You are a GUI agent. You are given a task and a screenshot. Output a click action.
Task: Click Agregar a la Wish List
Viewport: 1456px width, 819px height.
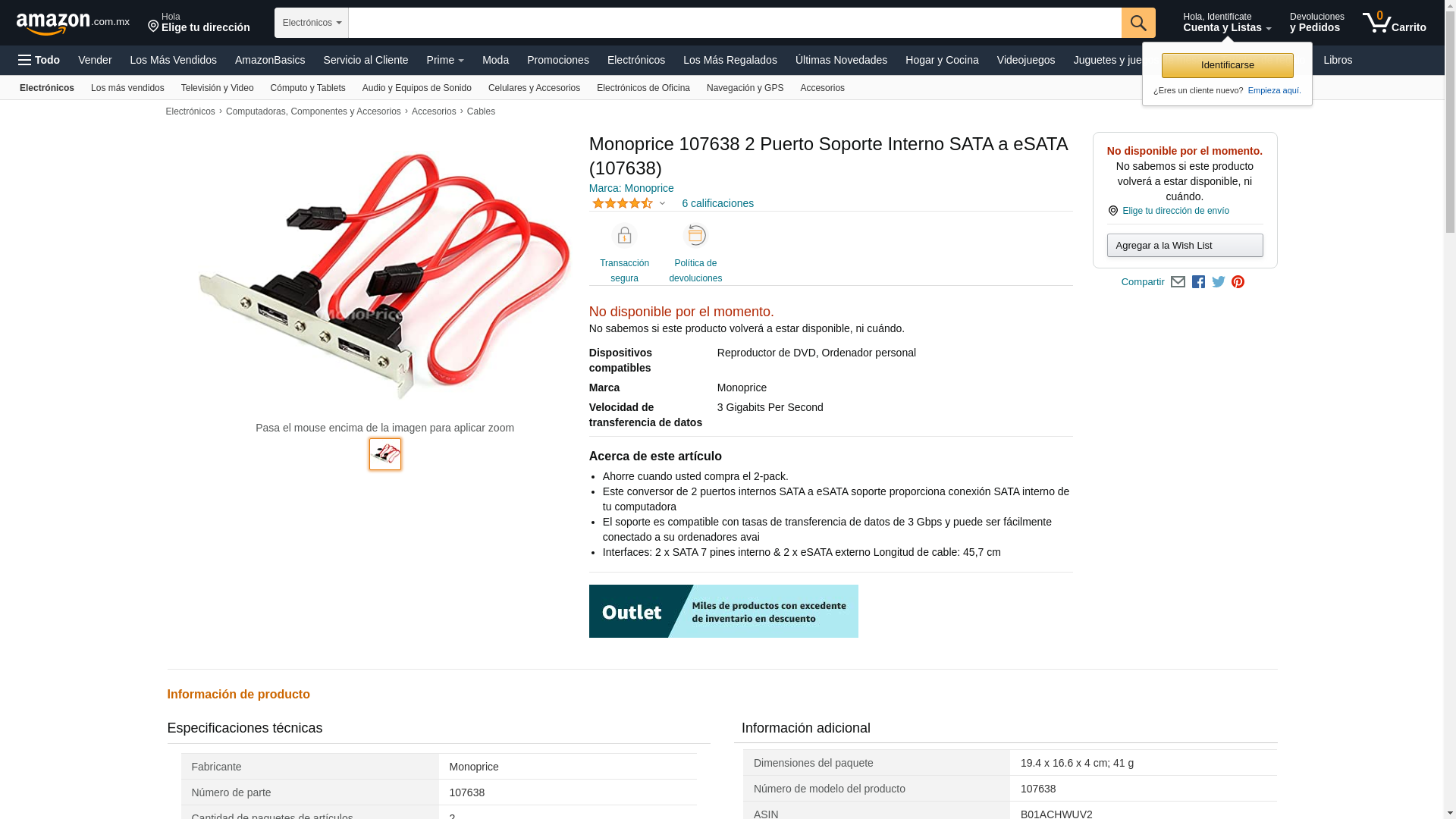(1185, 245)
